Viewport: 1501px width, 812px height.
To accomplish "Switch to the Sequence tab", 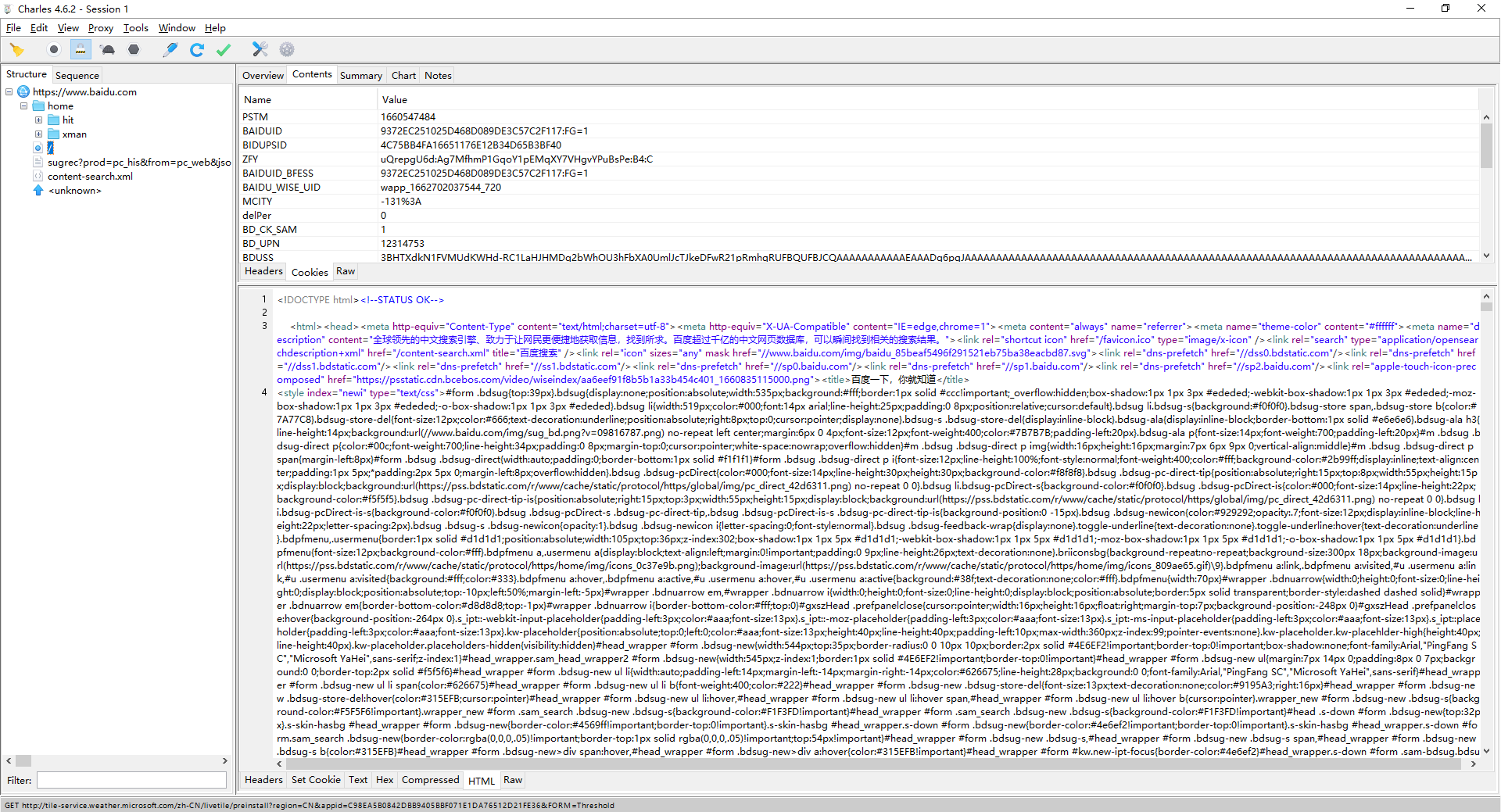I will pyautogui.click(x=77, y=76).
